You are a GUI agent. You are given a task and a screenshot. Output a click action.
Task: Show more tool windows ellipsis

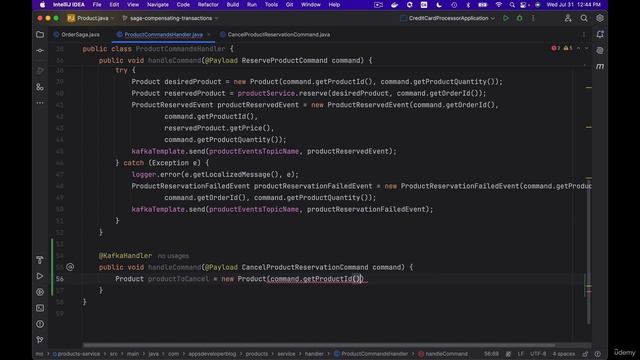pyautogui.click(x=40, y=103)
